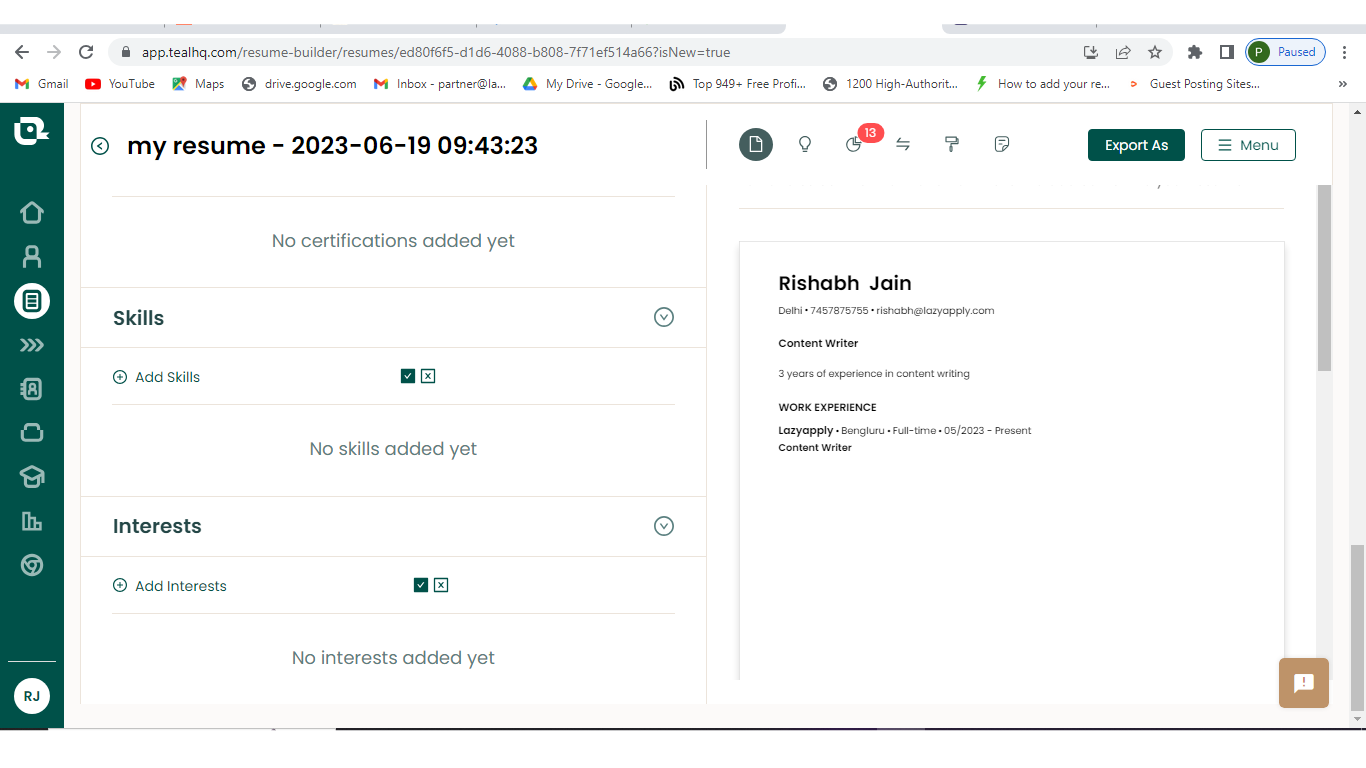Open the profile person icon in sidebar
The width and height of the screenshot is (1366, 768).
pyautogui.click(x=32, y=257)
